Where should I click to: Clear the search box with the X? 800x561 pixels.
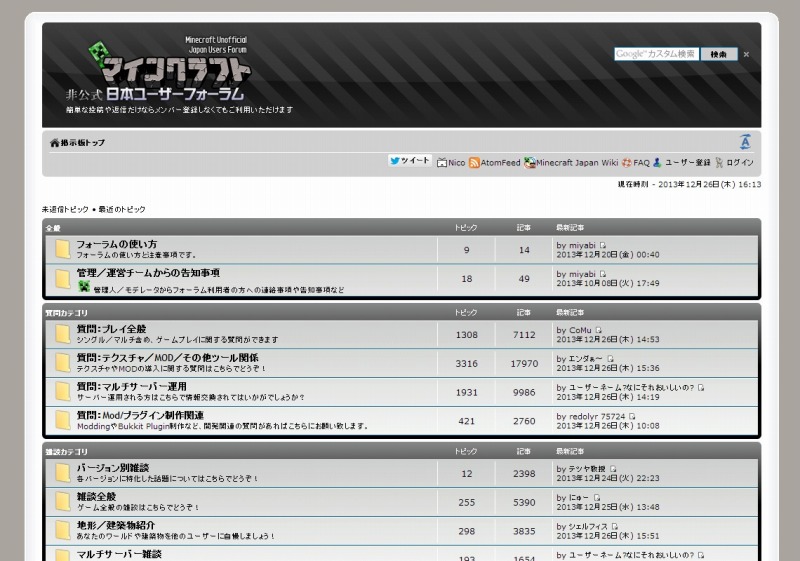click(x=746, y=54)
